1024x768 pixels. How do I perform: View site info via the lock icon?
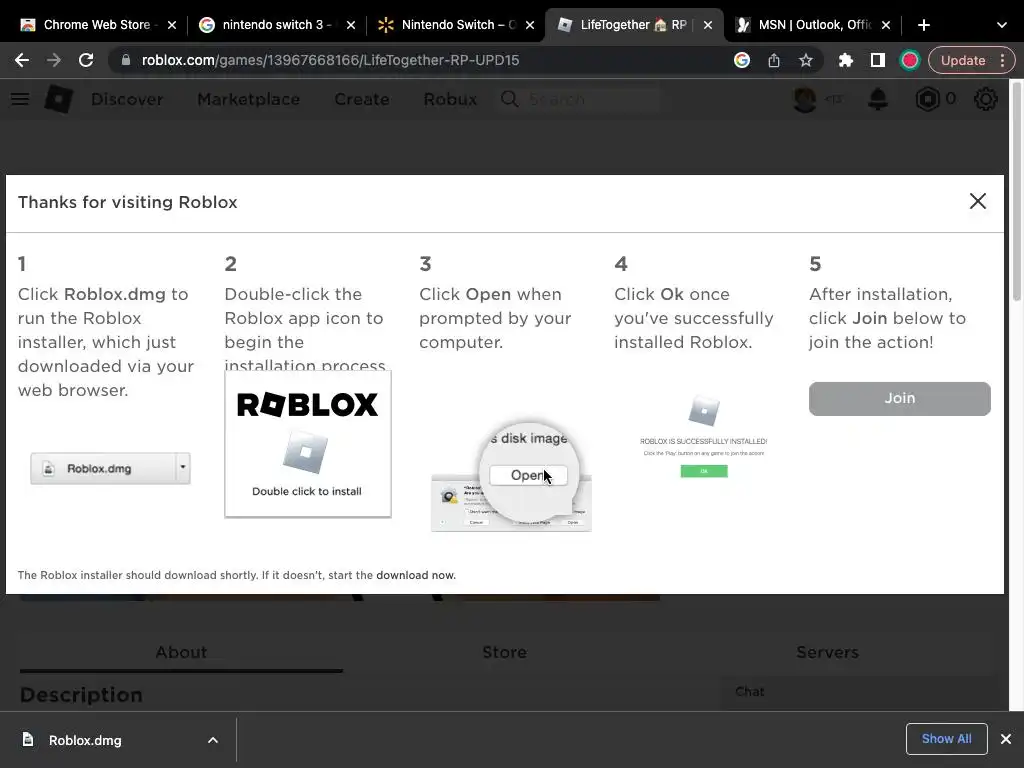coord(126,60)
